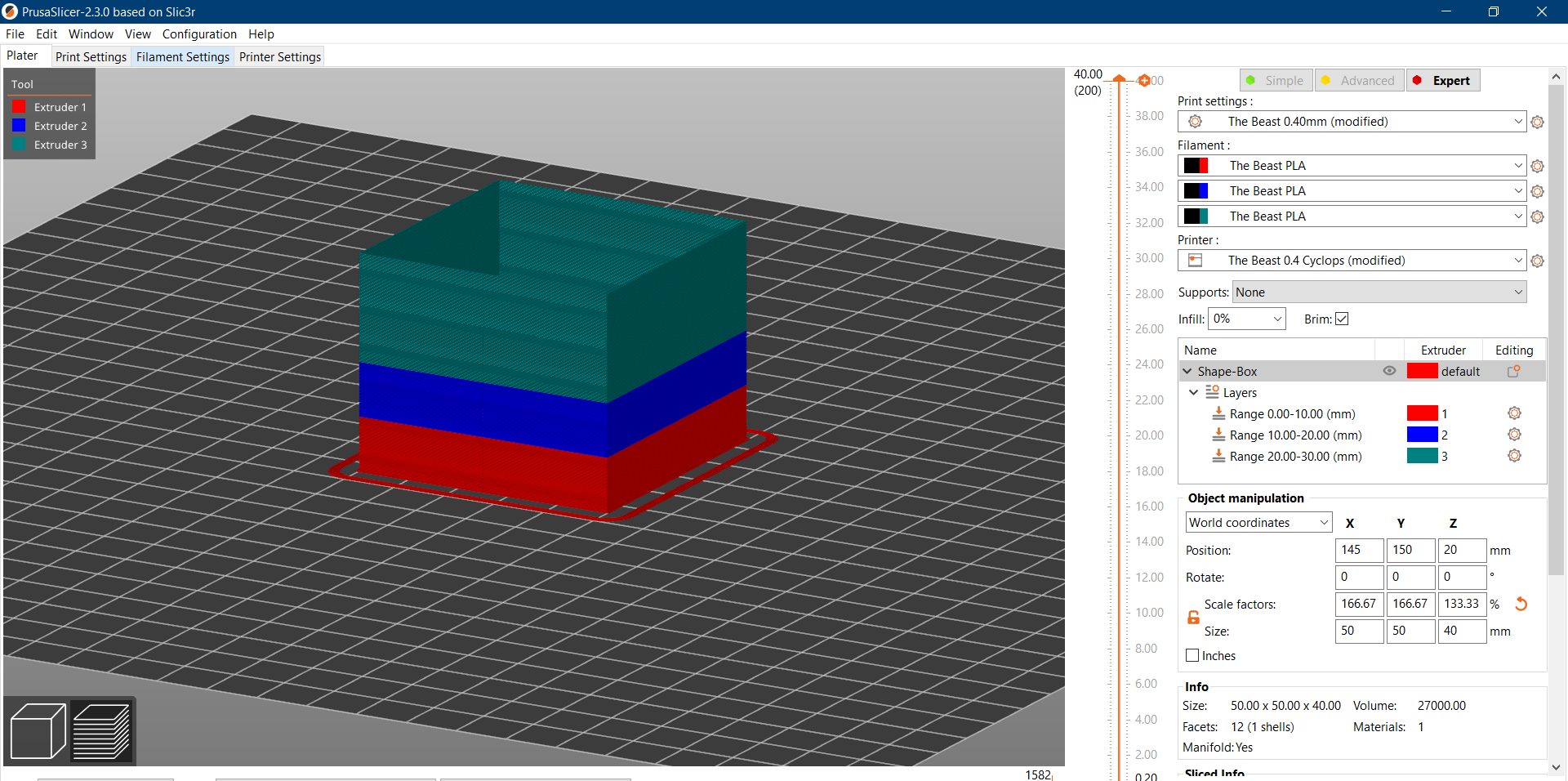Open second filament The Beast PLA dropdown
Image resolution: width=1568 pixels, height=781 pixels.
(x=1352, y=191)
